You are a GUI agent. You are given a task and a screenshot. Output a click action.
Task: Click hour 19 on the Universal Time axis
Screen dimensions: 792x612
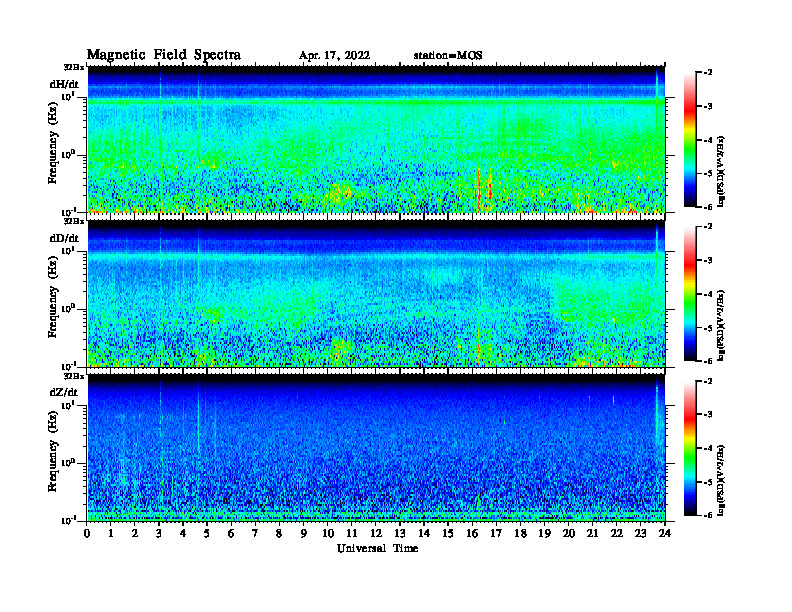tap(544, 533)
